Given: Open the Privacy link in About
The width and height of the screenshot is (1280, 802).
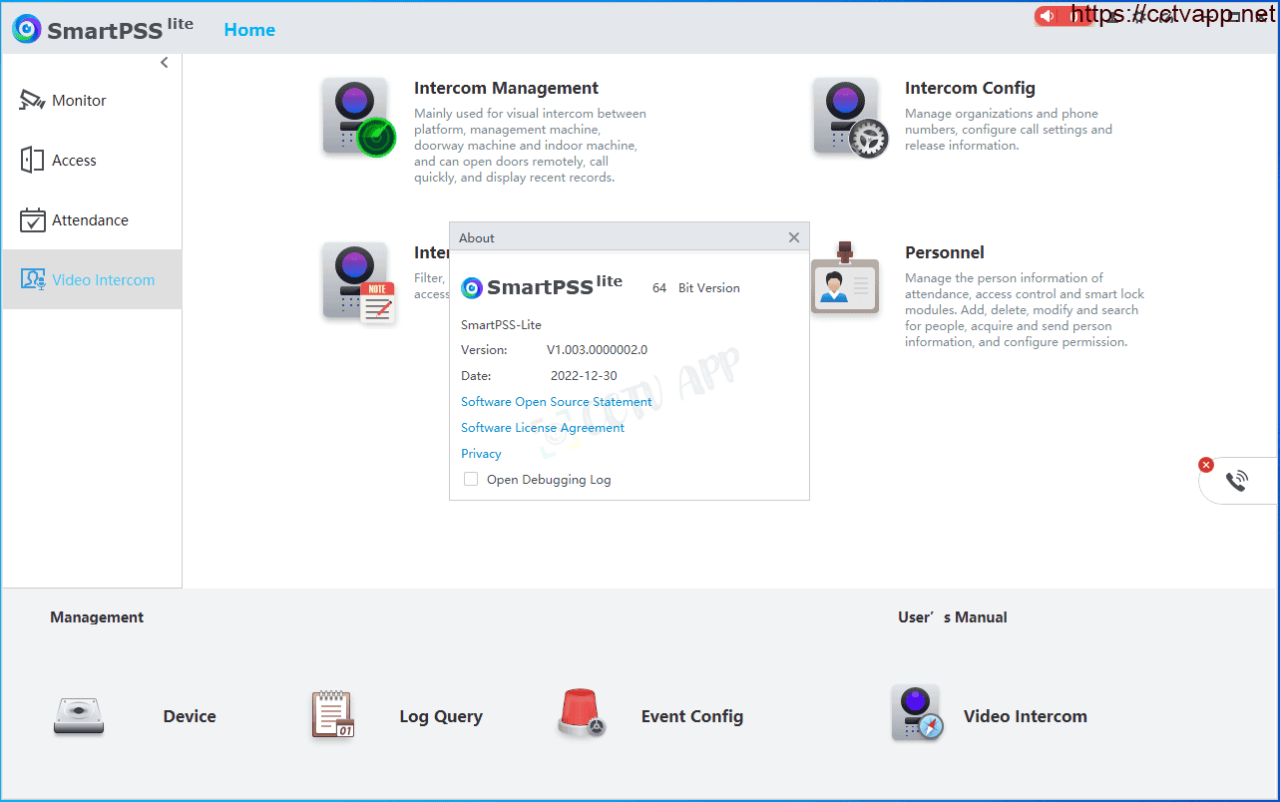Looking at the screenshot, I should coord(481,454).
